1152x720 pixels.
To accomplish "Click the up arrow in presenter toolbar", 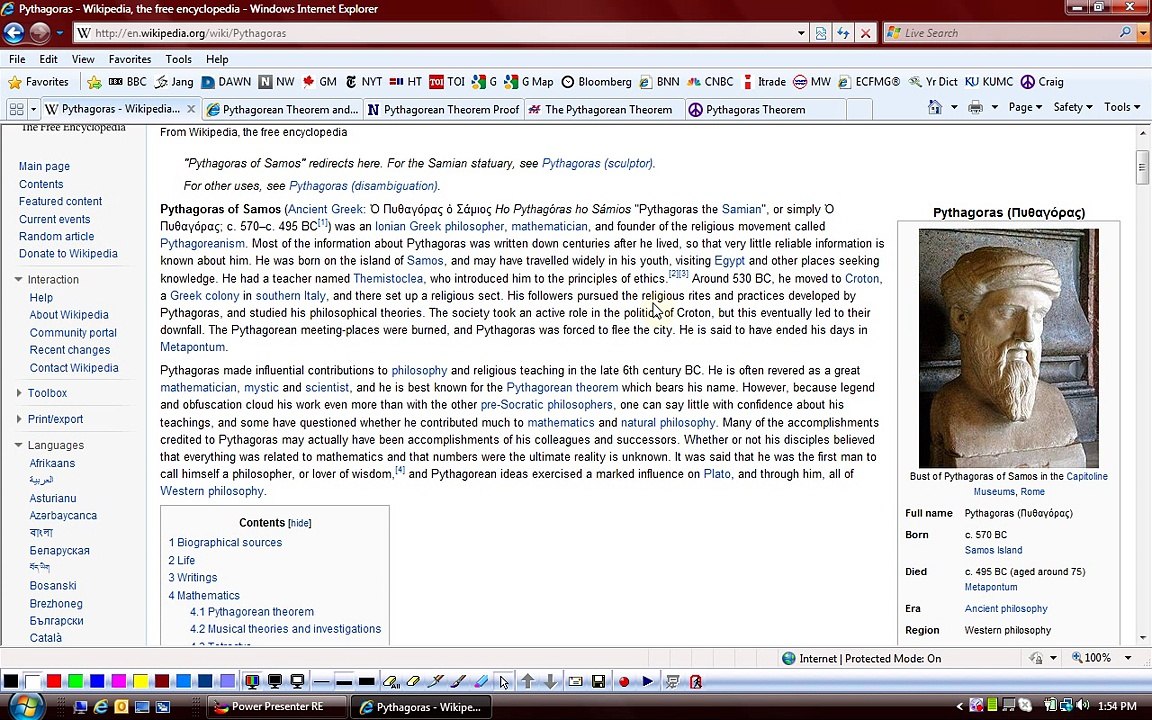I will [x=528, y=682].
